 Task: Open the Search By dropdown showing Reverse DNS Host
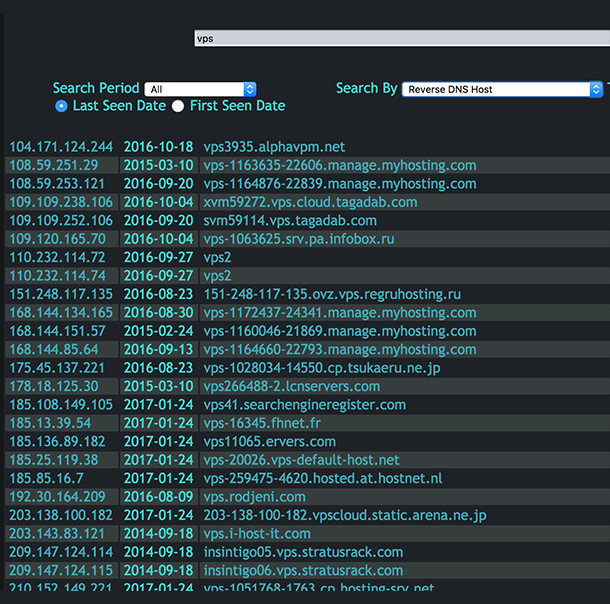[x=502, y=89]
